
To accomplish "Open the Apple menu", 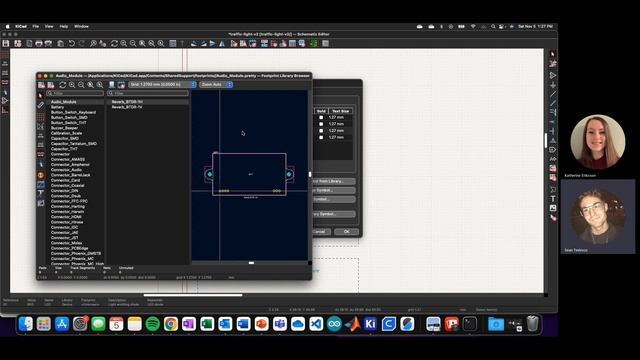I will (7, 26).
